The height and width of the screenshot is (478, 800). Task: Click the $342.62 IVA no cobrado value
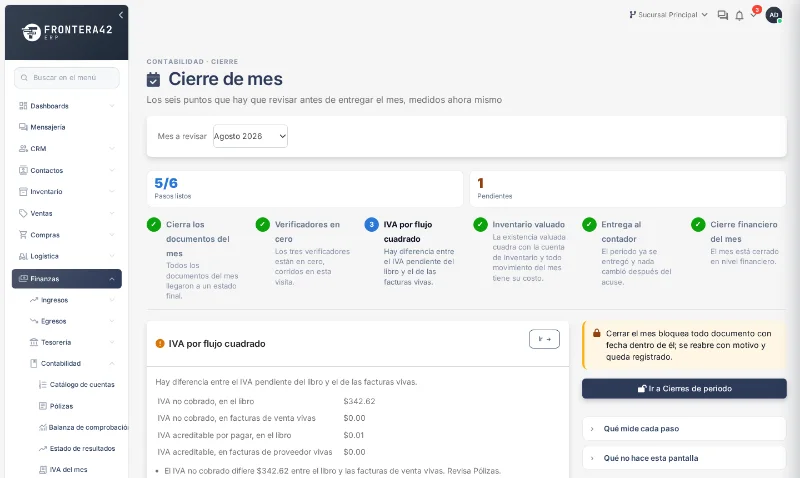coord(359,401)
